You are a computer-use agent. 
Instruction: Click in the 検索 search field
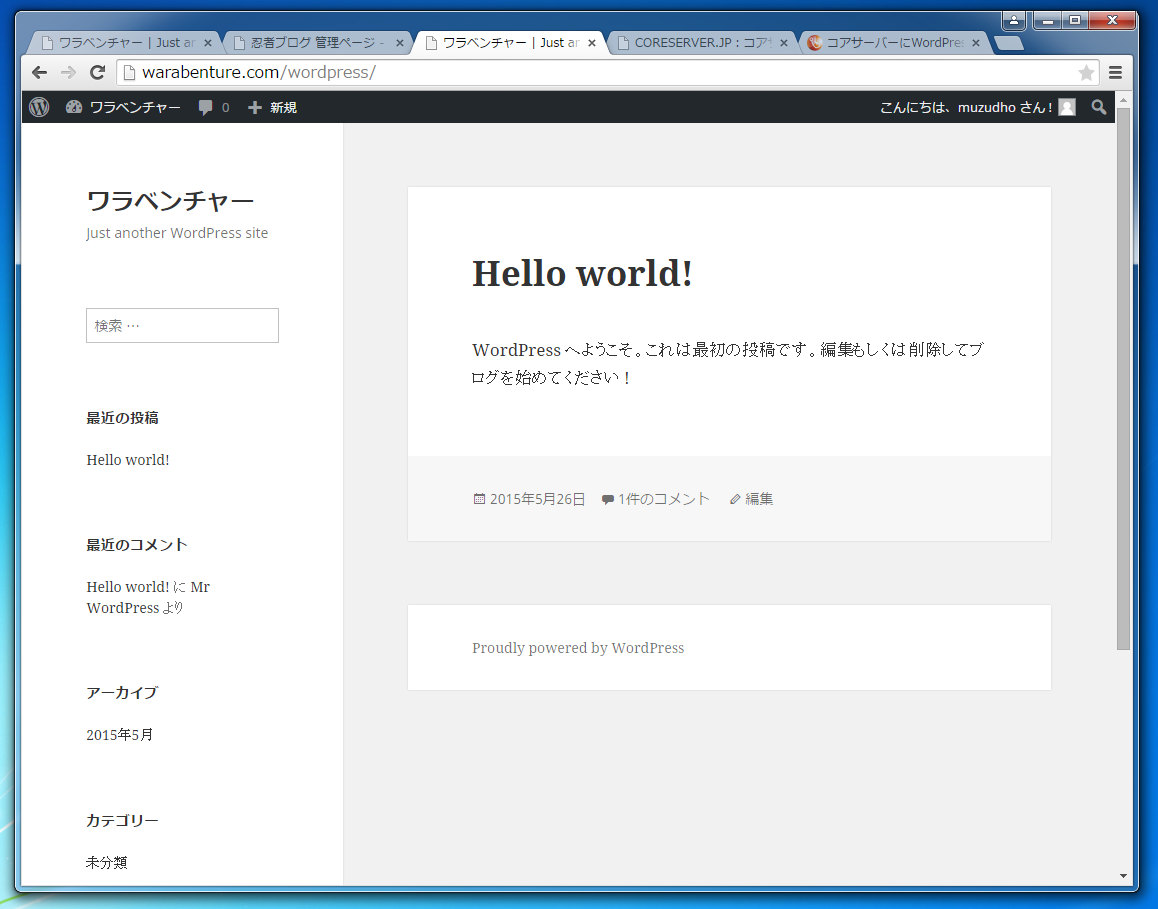click(182, 326)
